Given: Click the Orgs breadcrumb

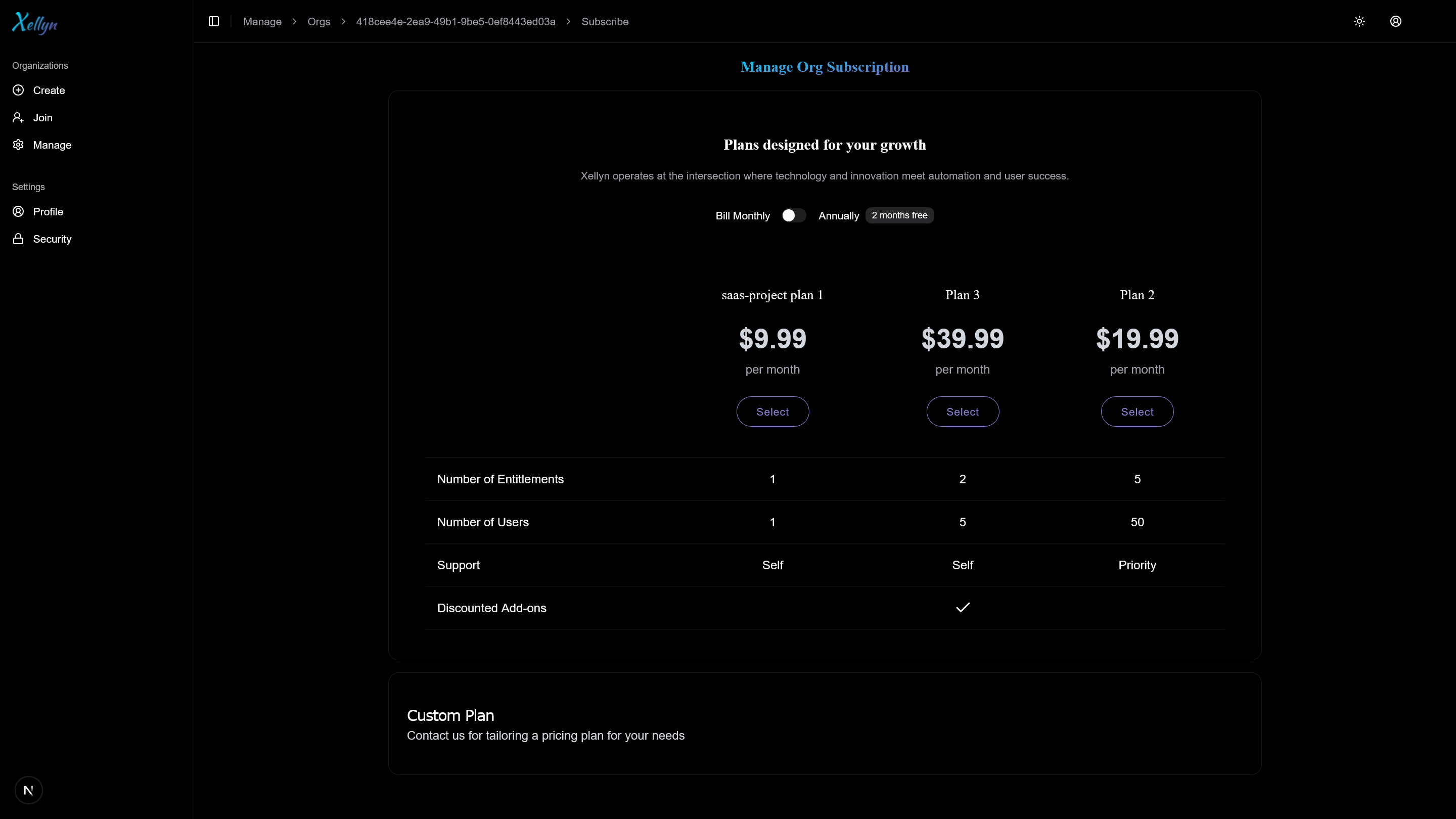Looking at the screenshot, I should tap(319, 21).
